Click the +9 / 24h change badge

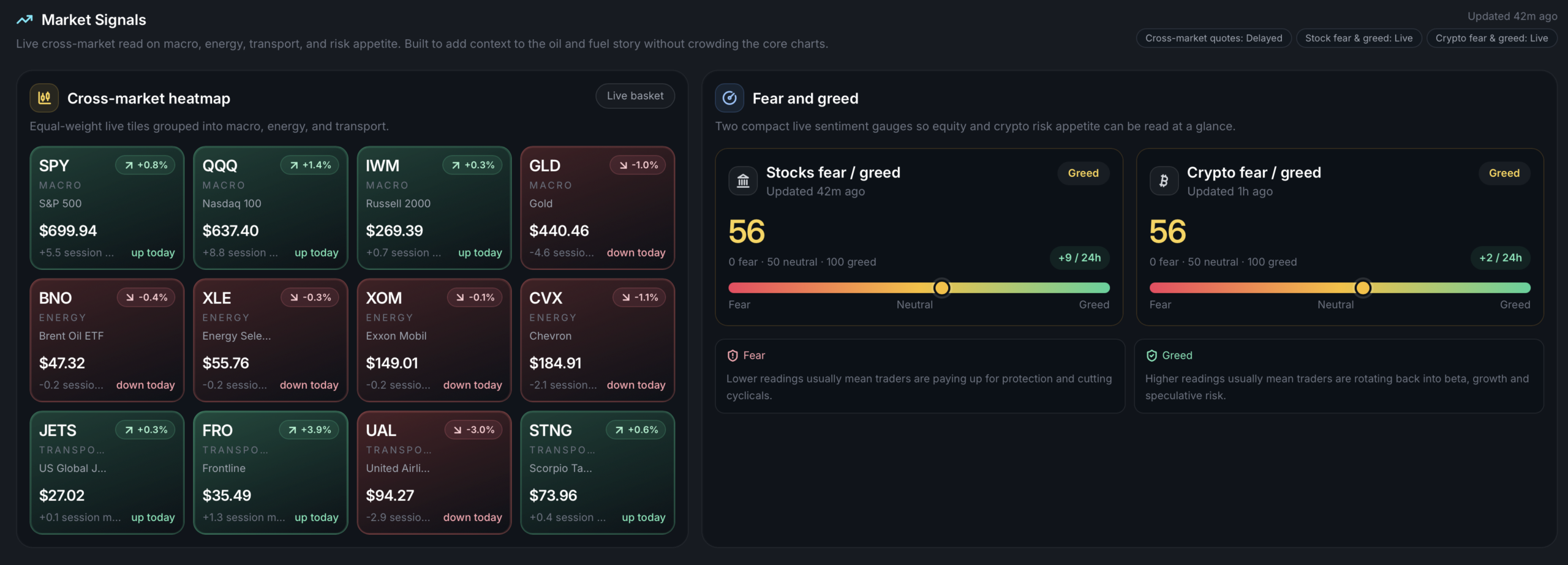1079,258
